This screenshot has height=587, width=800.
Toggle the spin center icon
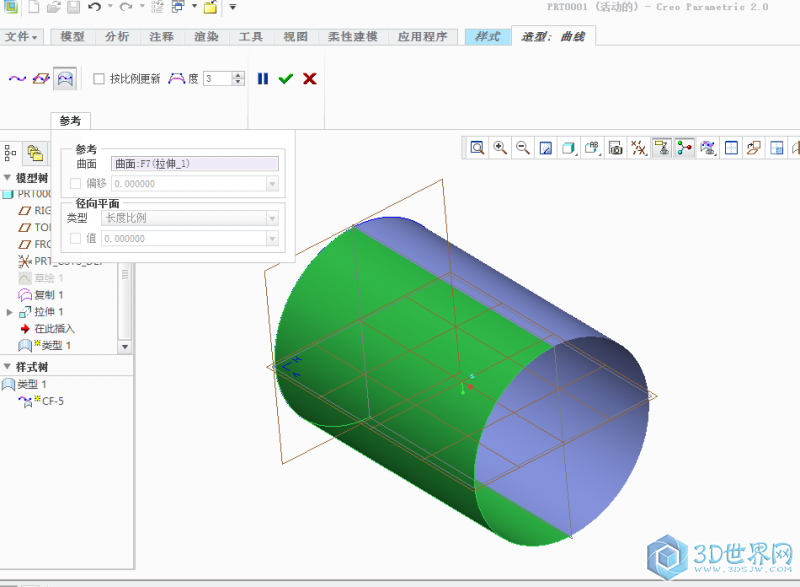coord(685,148)
